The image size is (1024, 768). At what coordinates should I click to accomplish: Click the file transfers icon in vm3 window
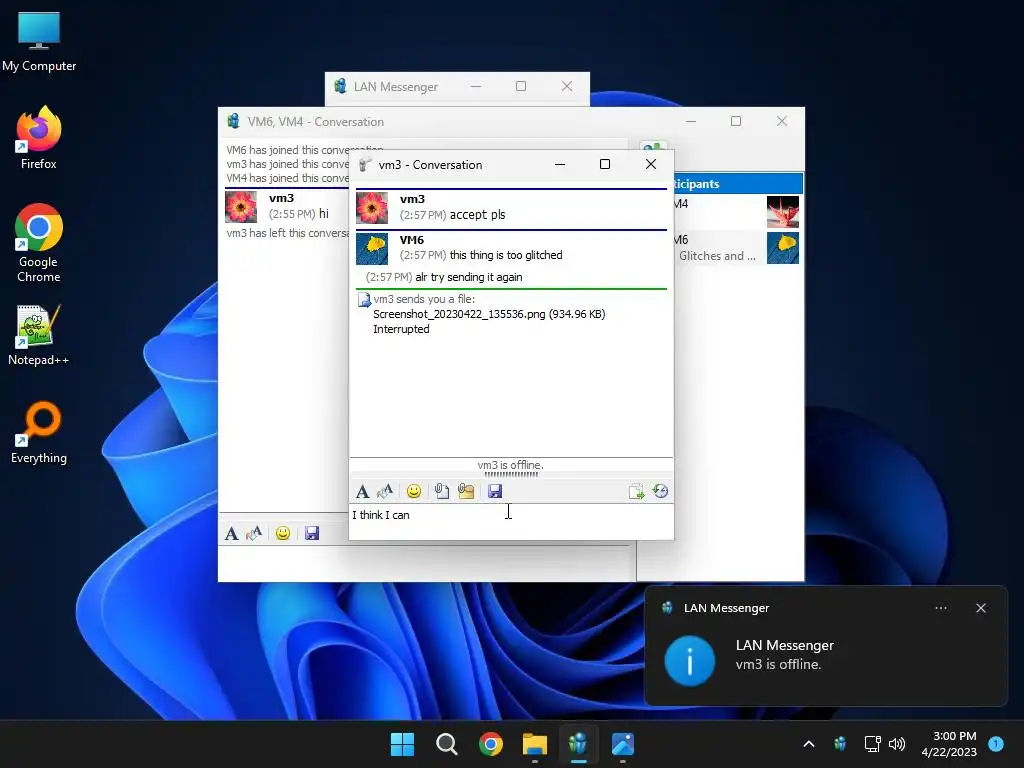click(636, 491)
